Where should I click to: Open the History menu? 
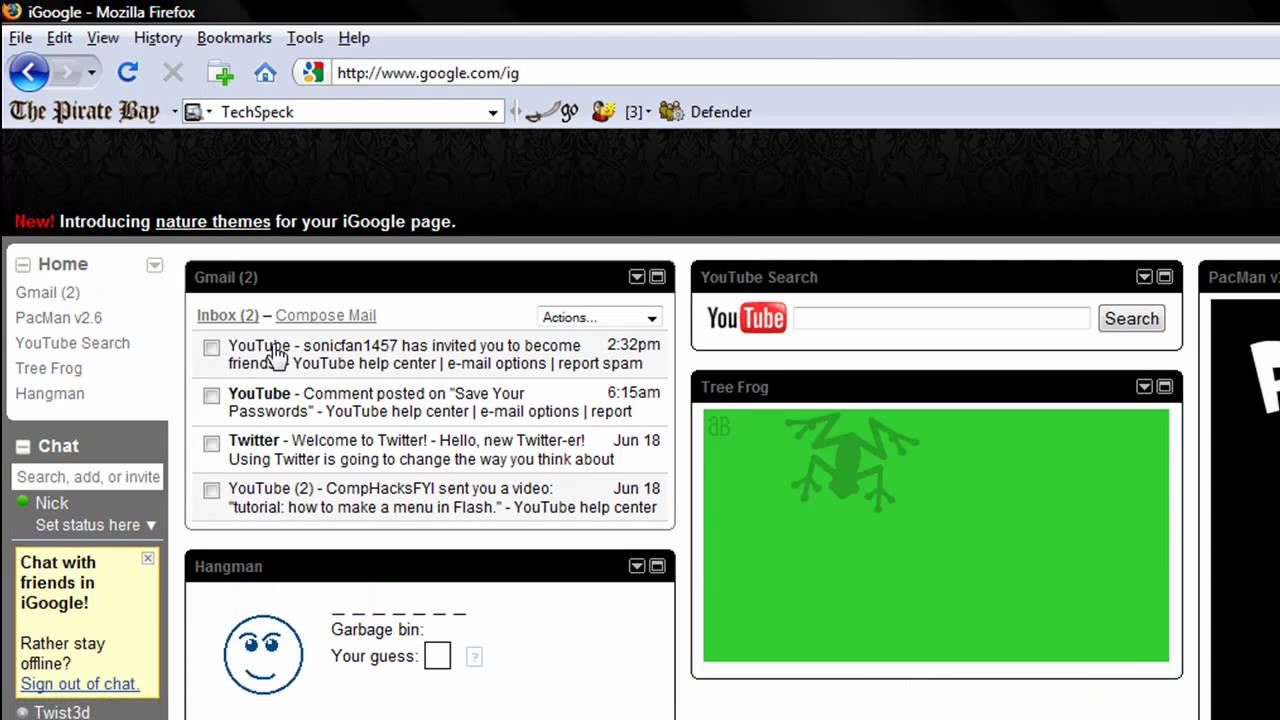[x=158, y=37]
